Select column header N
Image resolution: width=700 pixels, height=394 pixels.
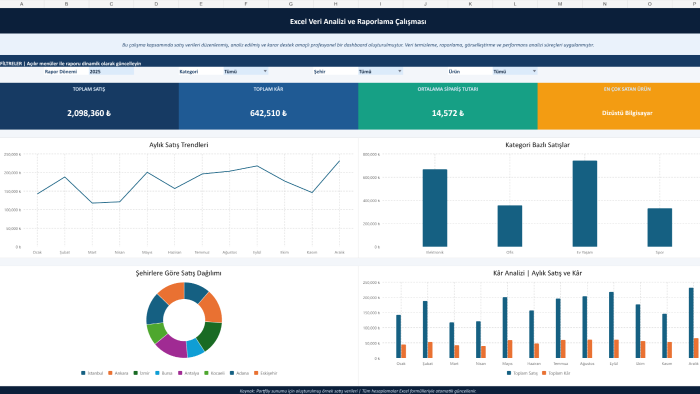(604, 4)
